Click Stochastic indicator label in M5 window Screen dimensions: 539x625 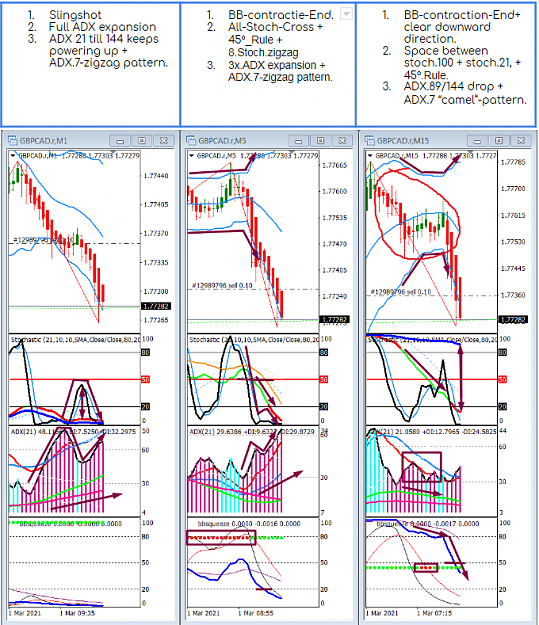click(254, 340)
